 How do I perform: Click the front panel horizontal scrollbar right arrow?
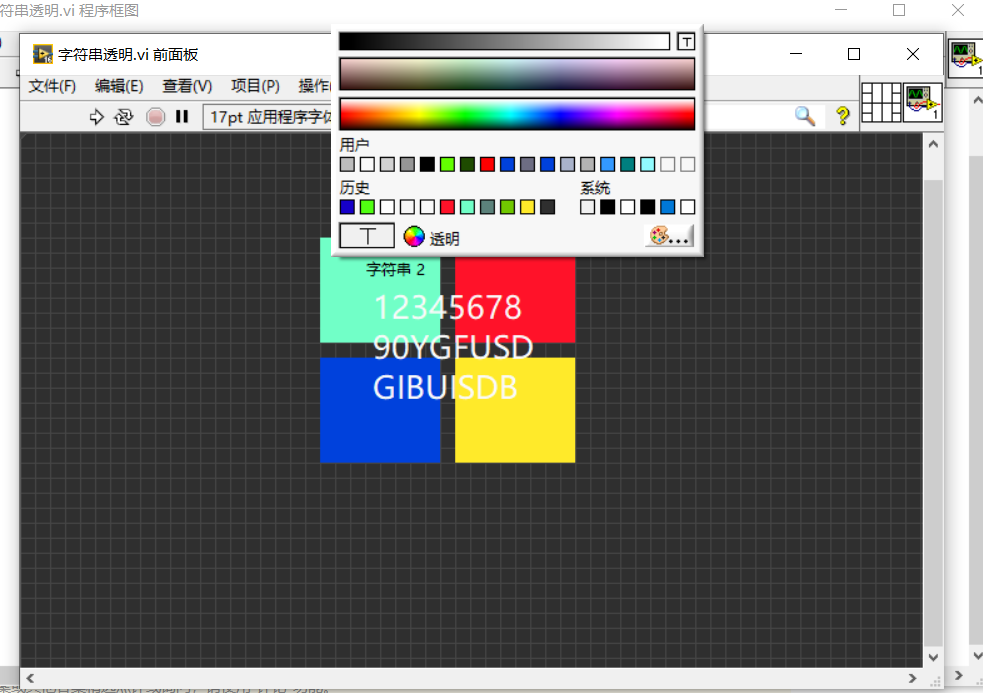tap(912, 678)
